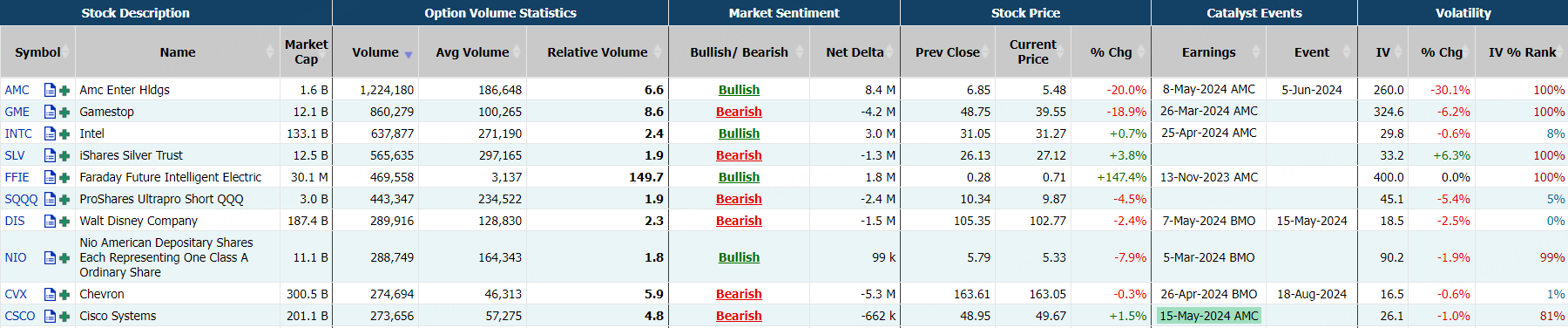Open the document icon for INTC
The width and height of the screenshot is (1568, 328).
coord(50,133)
